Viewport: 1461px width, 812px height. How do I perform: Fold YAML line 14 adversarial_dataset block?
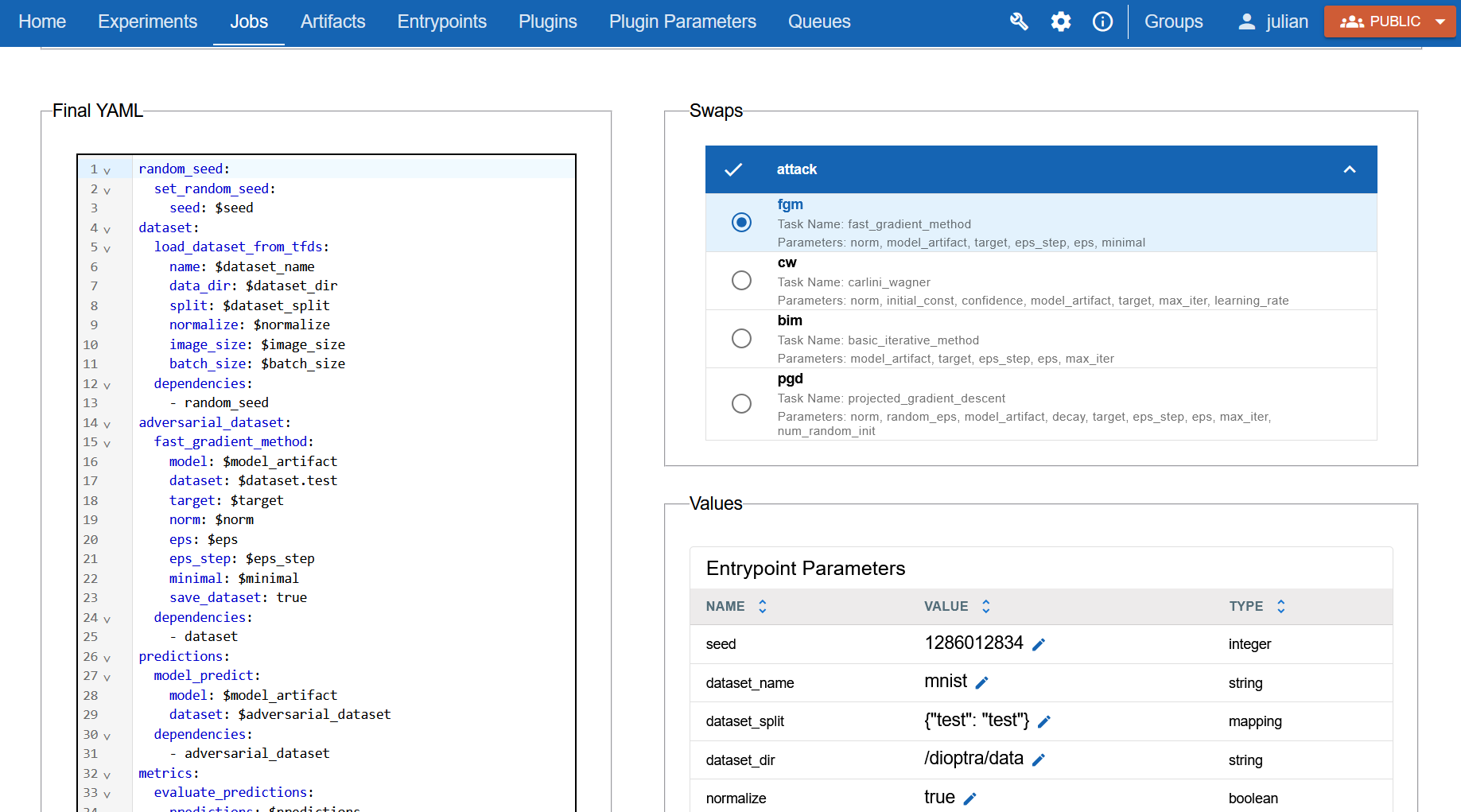click(x=107, y=424)
